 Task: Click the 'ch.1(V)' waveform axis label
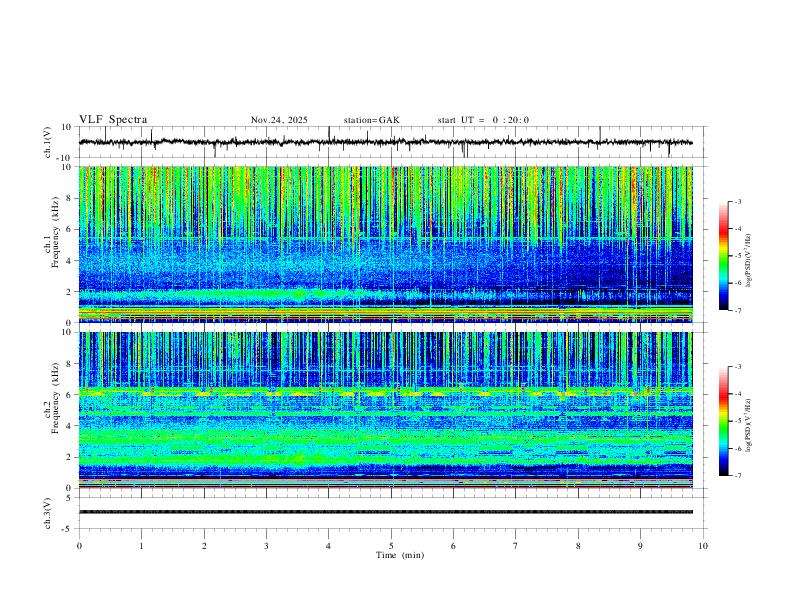click(x=49, y=142)
